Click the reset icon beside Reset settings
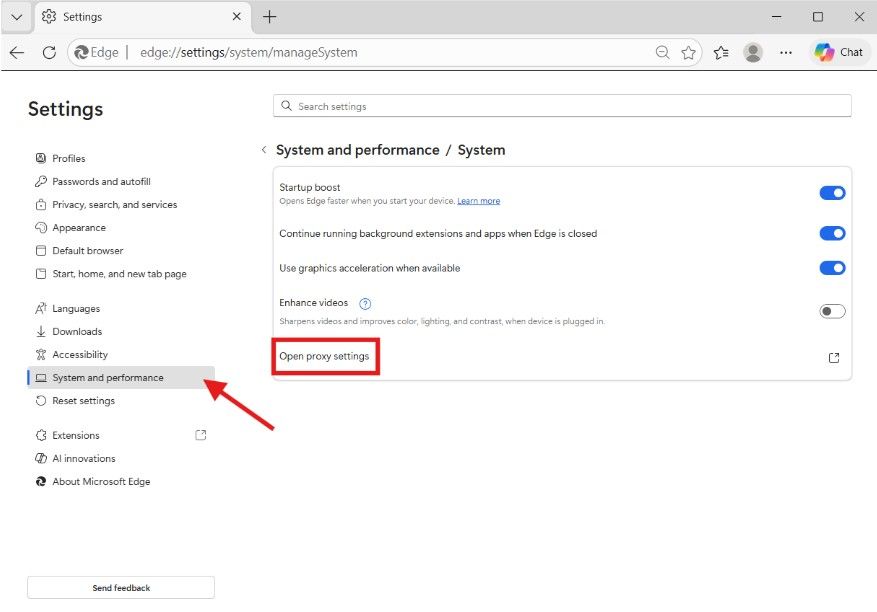This screenshot has height=612, width=877. coord(41,401)
